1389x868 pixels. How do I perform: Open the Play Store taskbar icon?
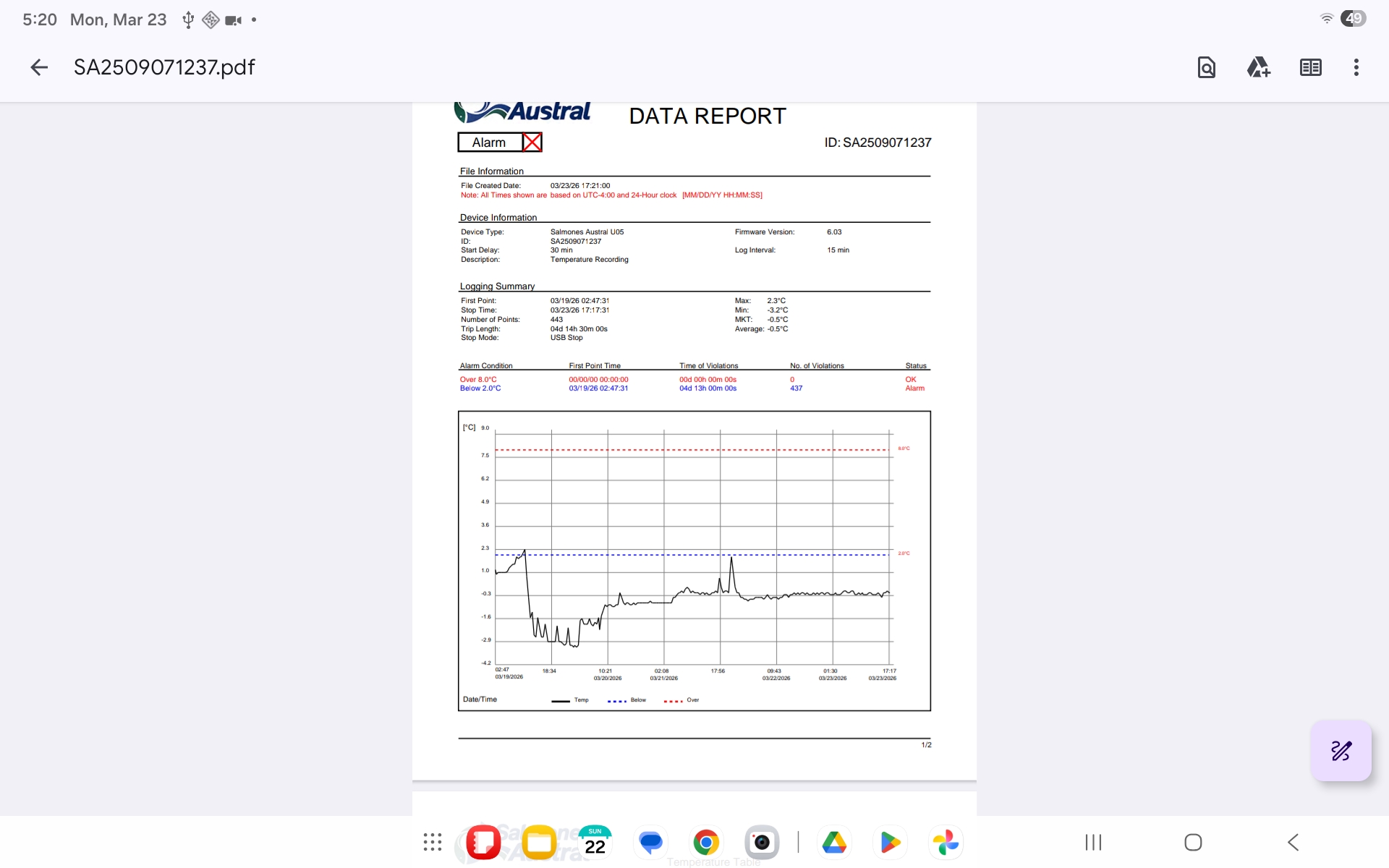tap(890, 842)
